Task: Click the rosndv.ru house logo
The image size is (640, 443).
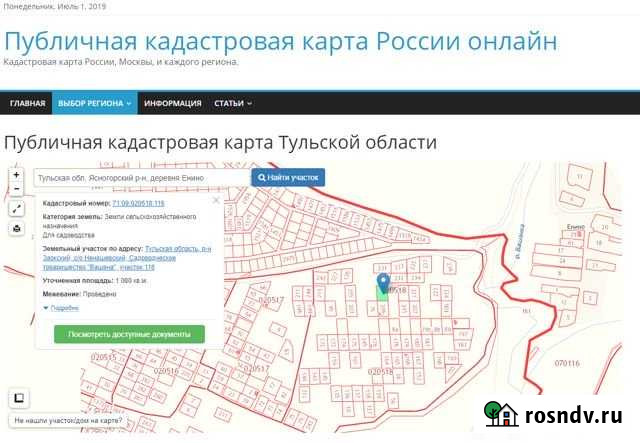Action: click(x=501, y=415)
